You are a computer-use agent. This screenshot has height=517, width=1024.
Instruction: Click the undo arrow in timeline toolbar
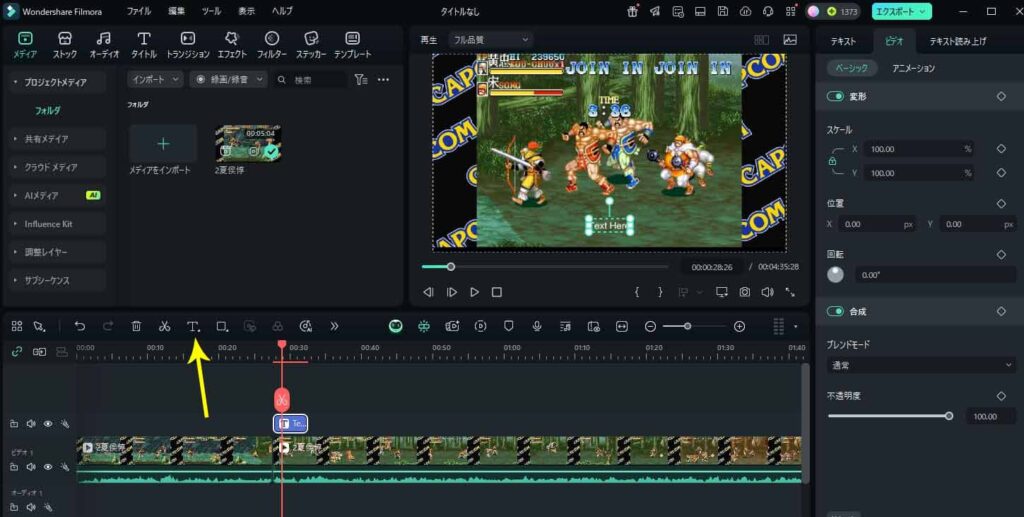80,326
